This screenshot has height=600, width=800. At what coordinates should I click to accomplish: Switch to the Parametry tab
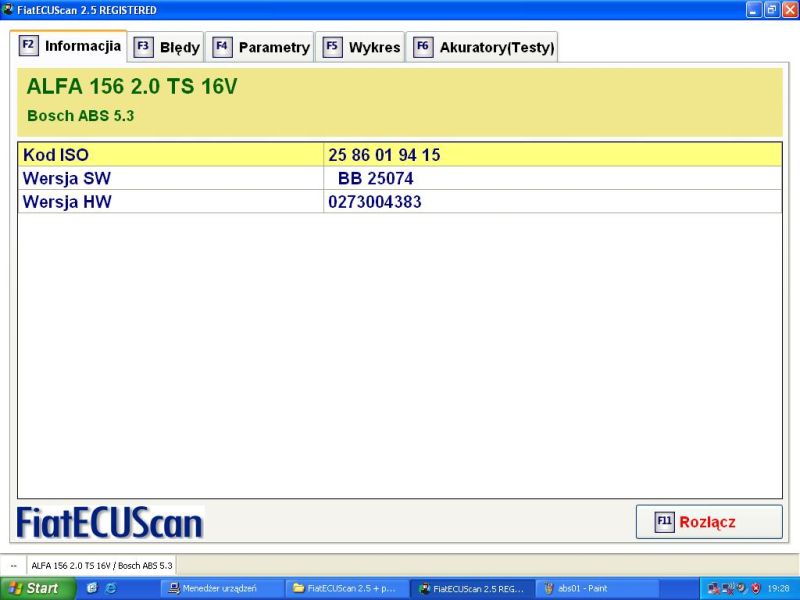click(x=260, y=47)
